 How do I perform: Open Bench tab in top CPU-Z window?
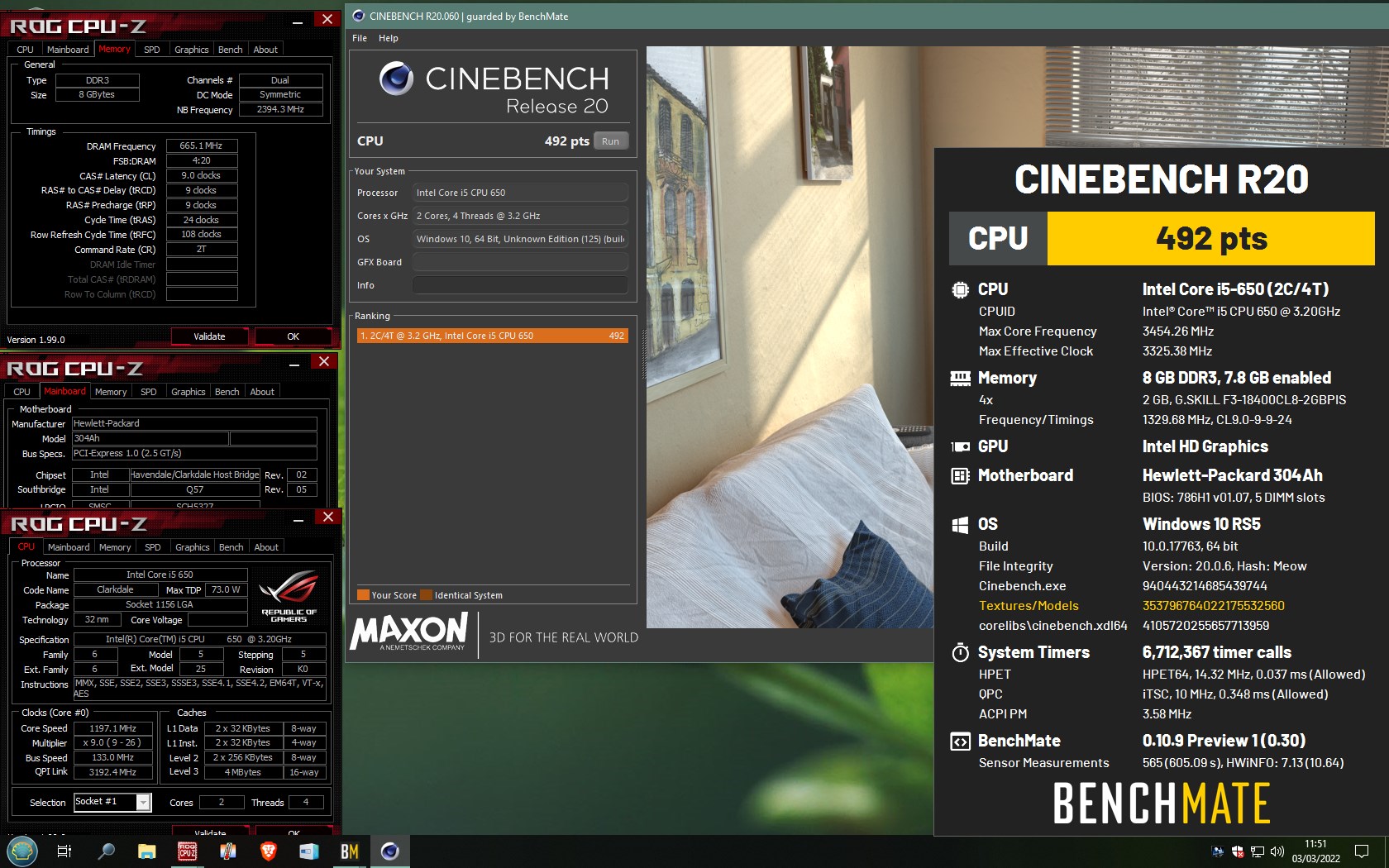point(230,50)
